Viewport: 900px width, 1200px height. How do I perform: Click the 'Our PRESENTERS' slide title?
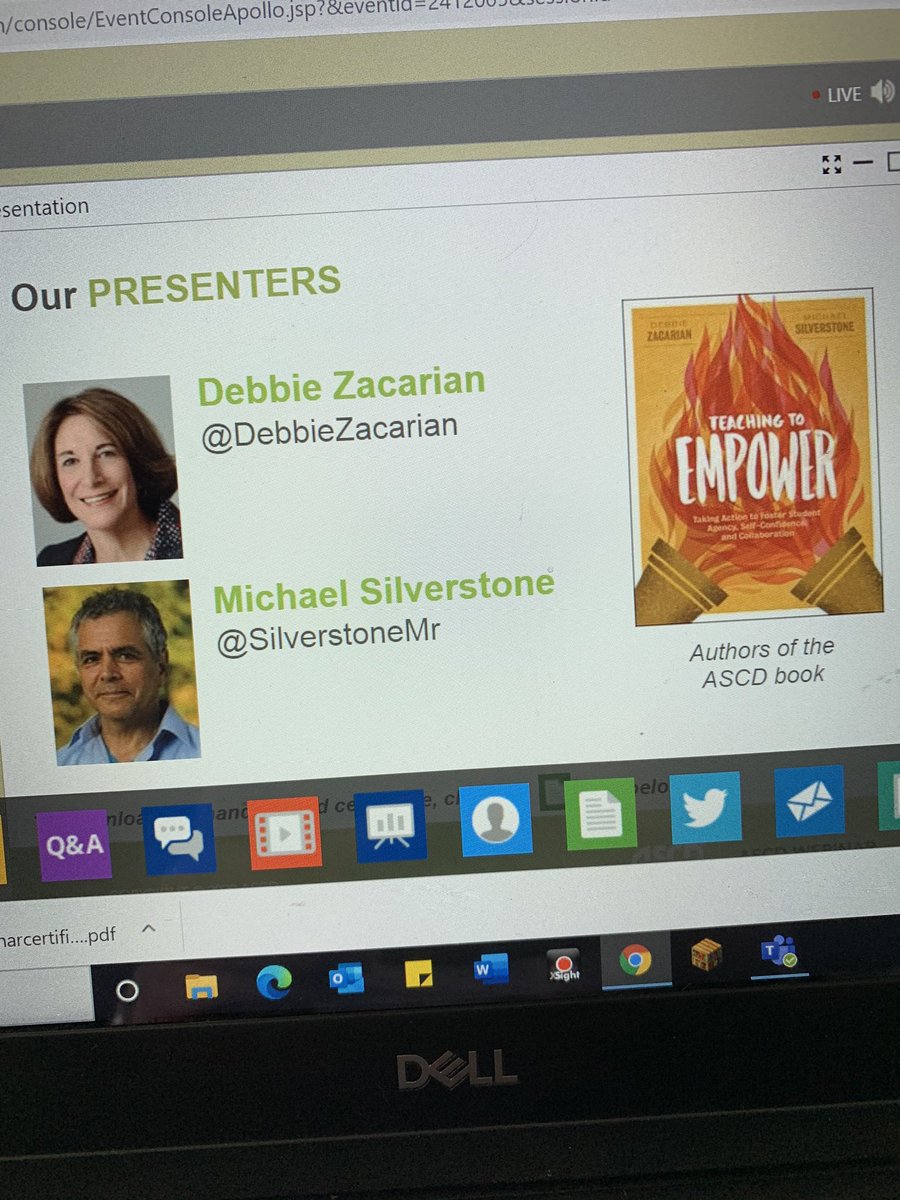(x=174, y=289)
